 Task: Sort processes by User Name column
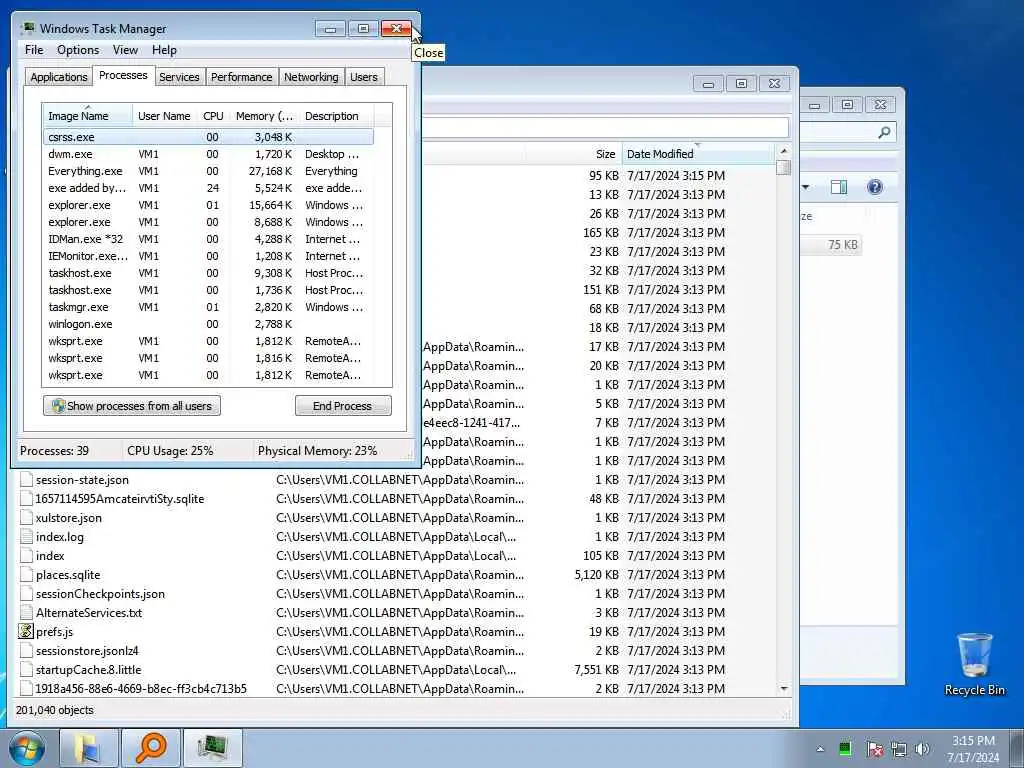pos(165,116)
